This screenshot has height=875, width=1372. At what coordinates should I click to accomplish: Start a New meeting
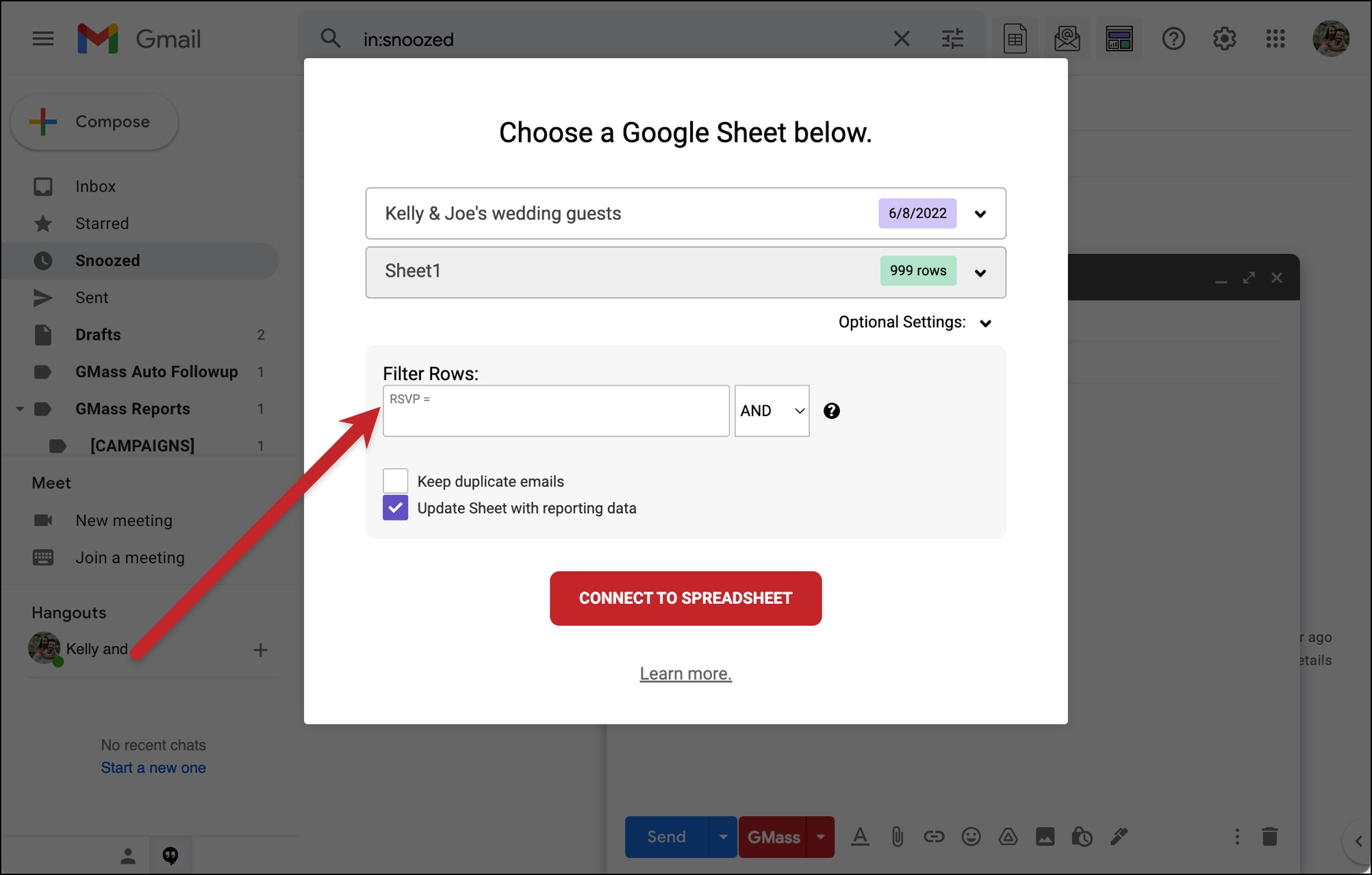124,520
